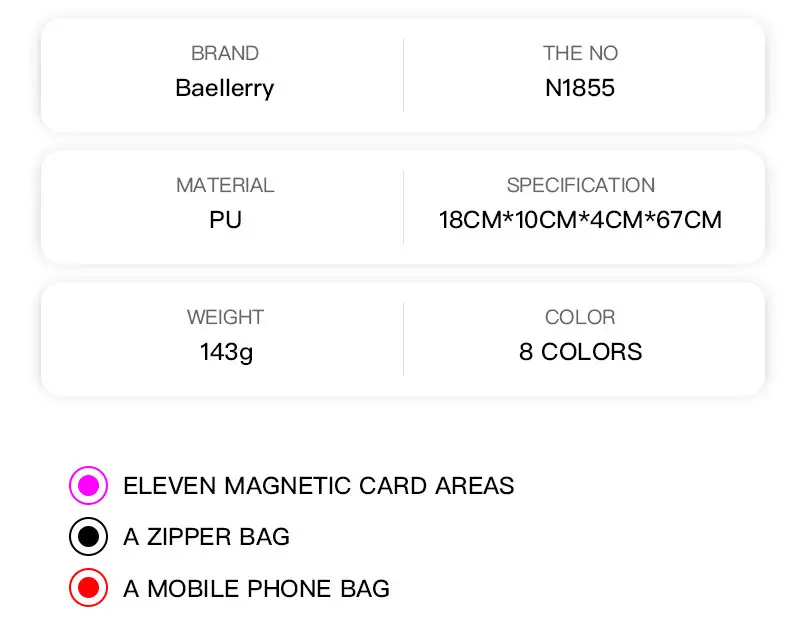Click the 8 COLORS value
800x640 pixels.
click(x=581, y=352)
